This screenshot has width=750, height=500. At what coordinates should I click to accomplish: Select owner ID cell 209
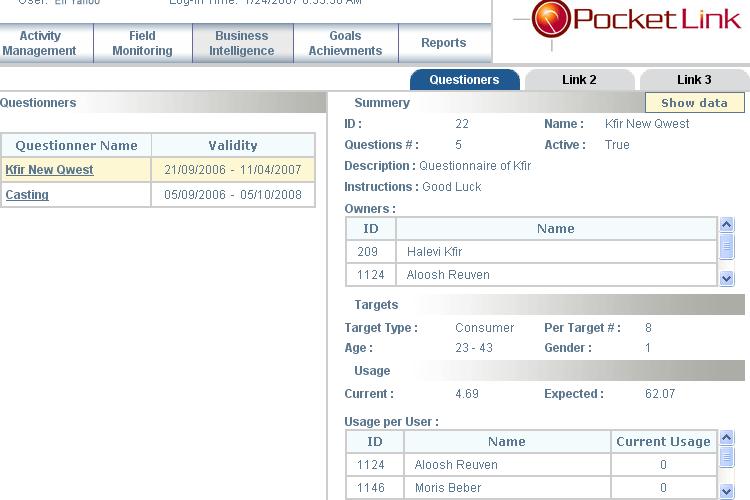click(371, 252)
